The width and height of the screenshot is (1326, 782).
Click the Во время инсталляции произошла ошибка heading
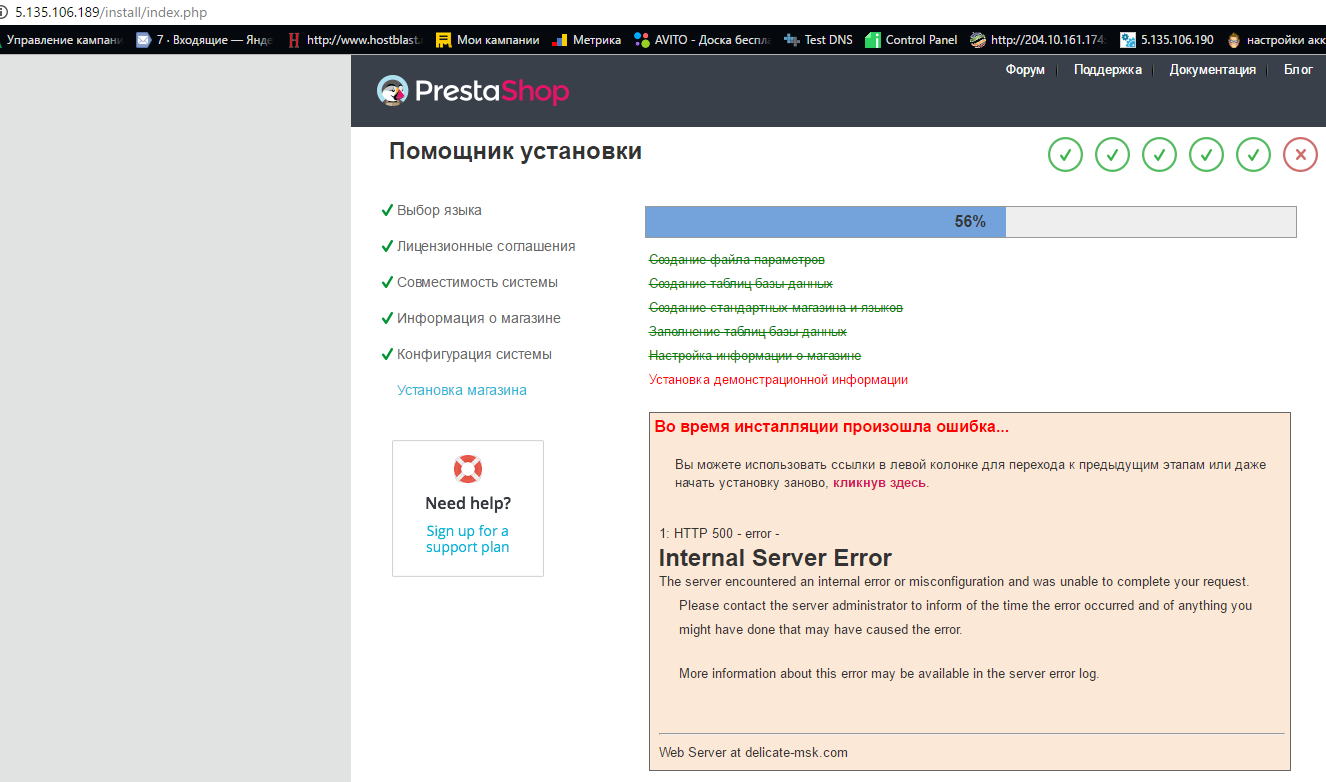tap(832, 427)
